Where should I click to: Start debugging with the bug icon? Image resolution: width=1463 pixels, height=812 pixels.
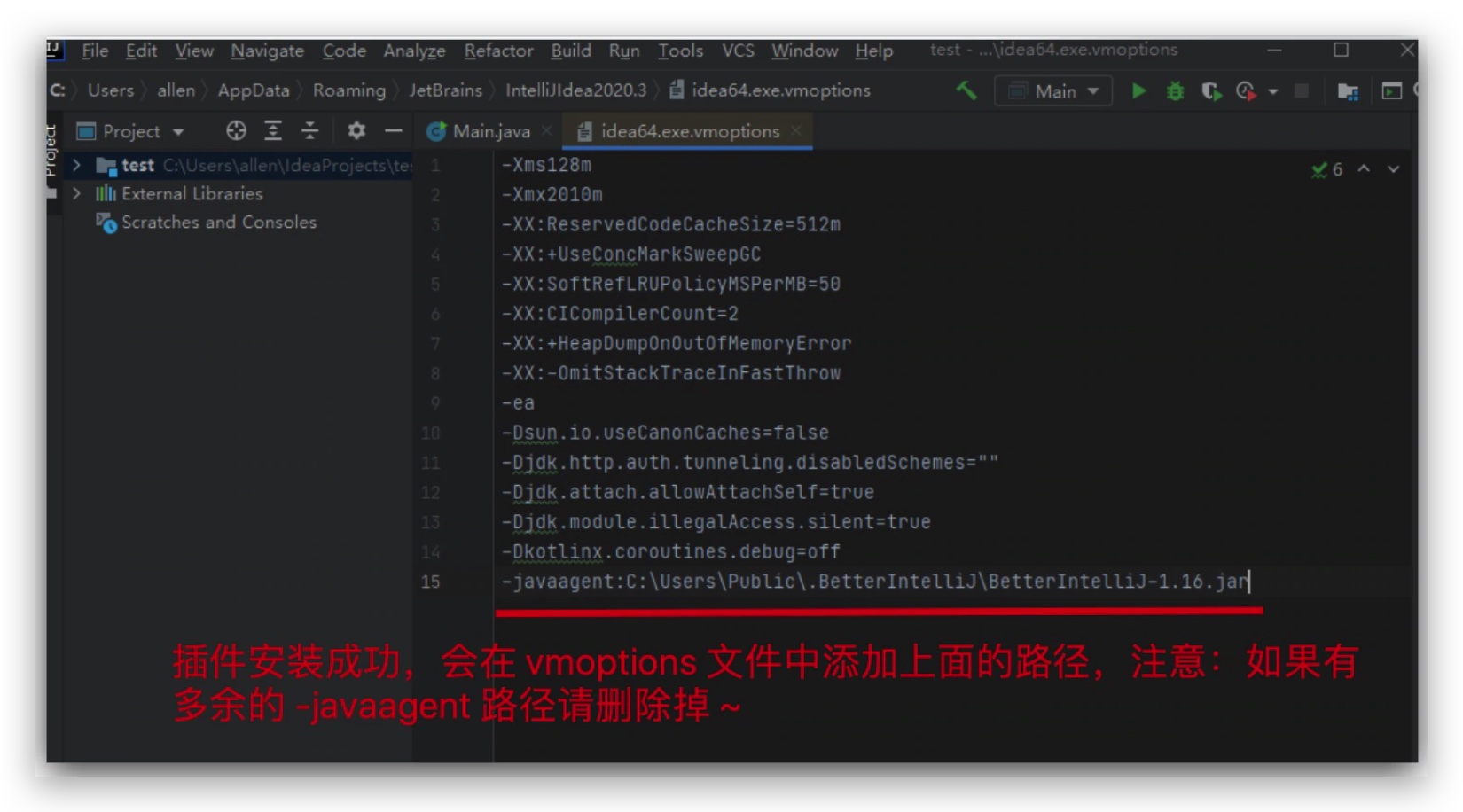point(1175,90)
